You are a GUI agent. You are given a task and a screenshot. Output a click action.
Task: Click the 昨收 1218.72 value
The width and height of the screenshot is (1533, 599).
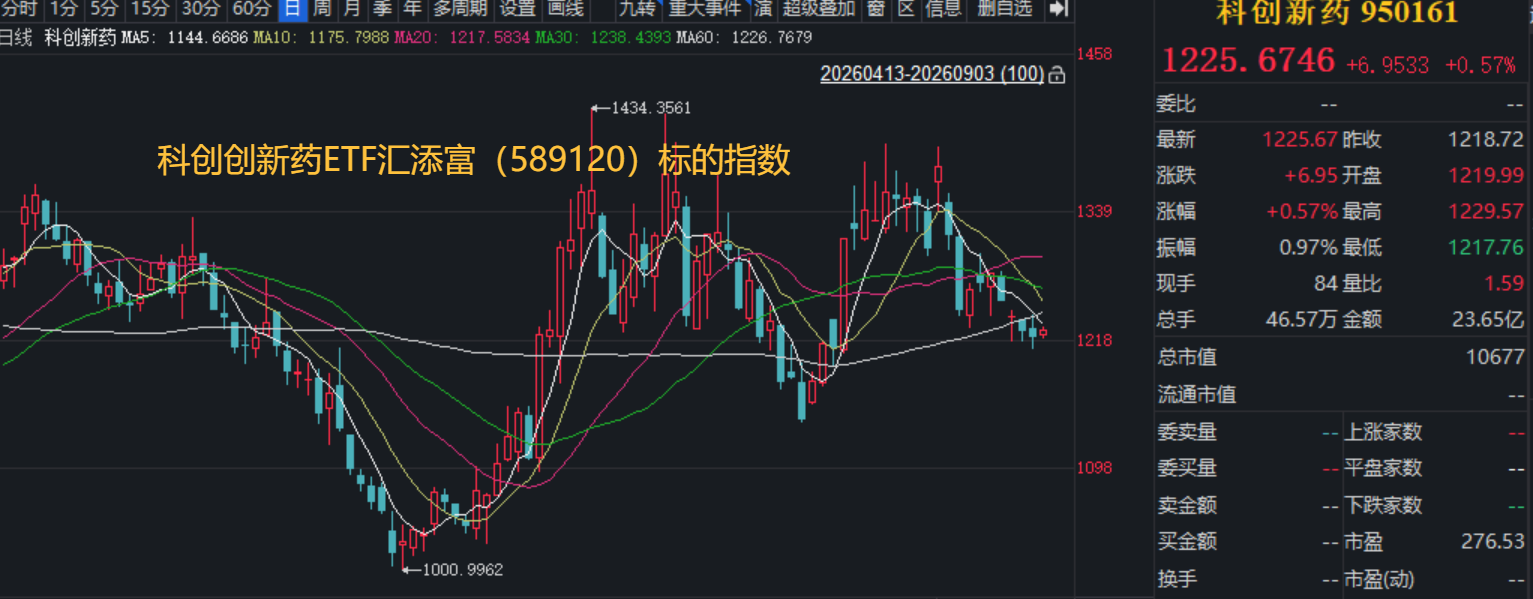coord(1486,140)
